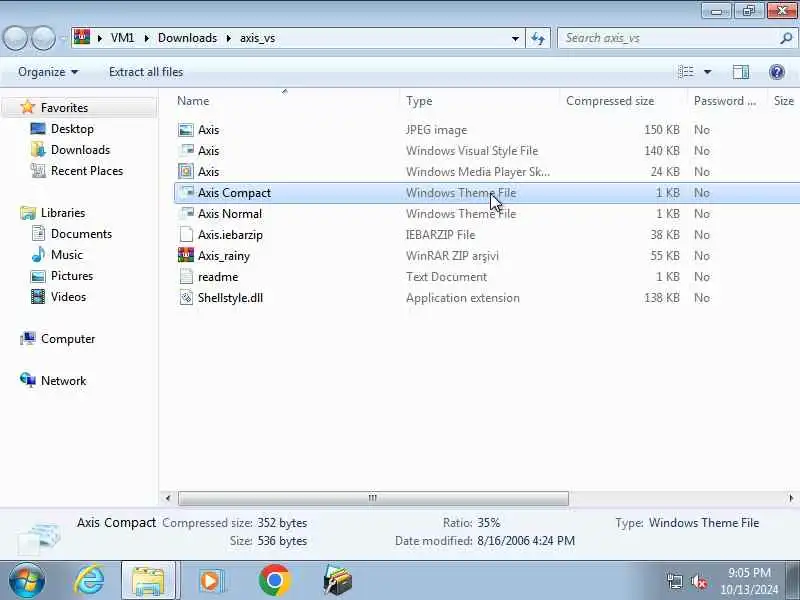Click the Favorites star icon

tap(28, 107)
